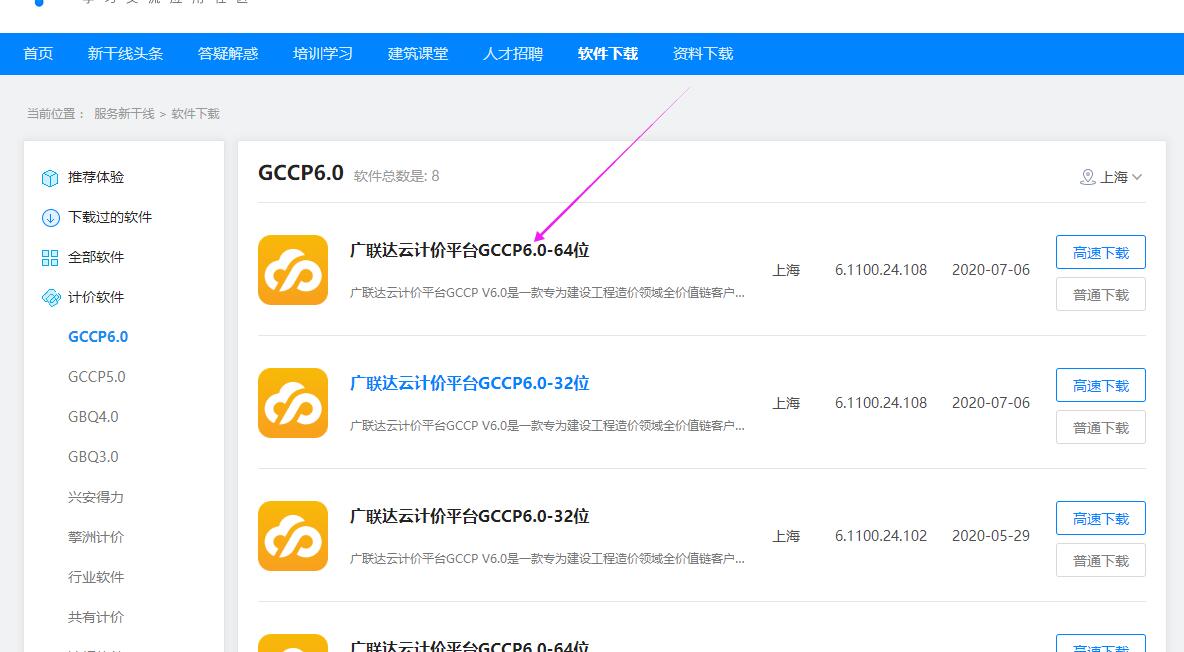
Task: Open the 资料下载 nav item
Action: [x=703, y=54]
